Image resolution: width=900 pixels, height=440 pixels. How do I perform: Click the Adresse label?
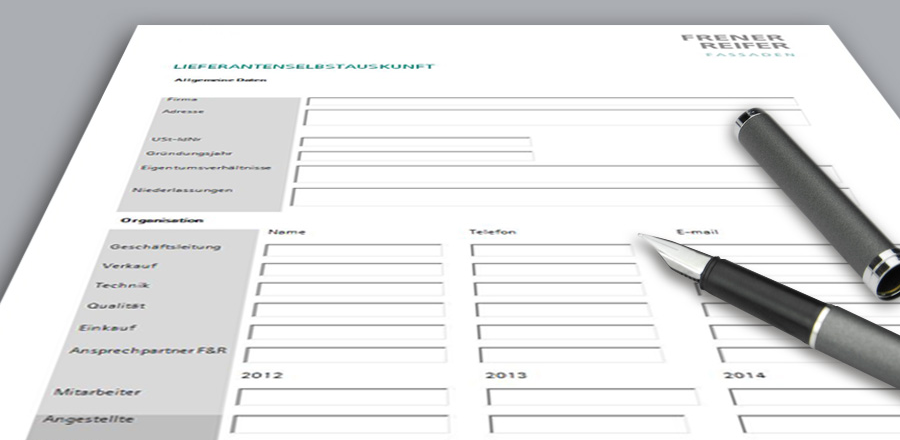tap(183, 111)
